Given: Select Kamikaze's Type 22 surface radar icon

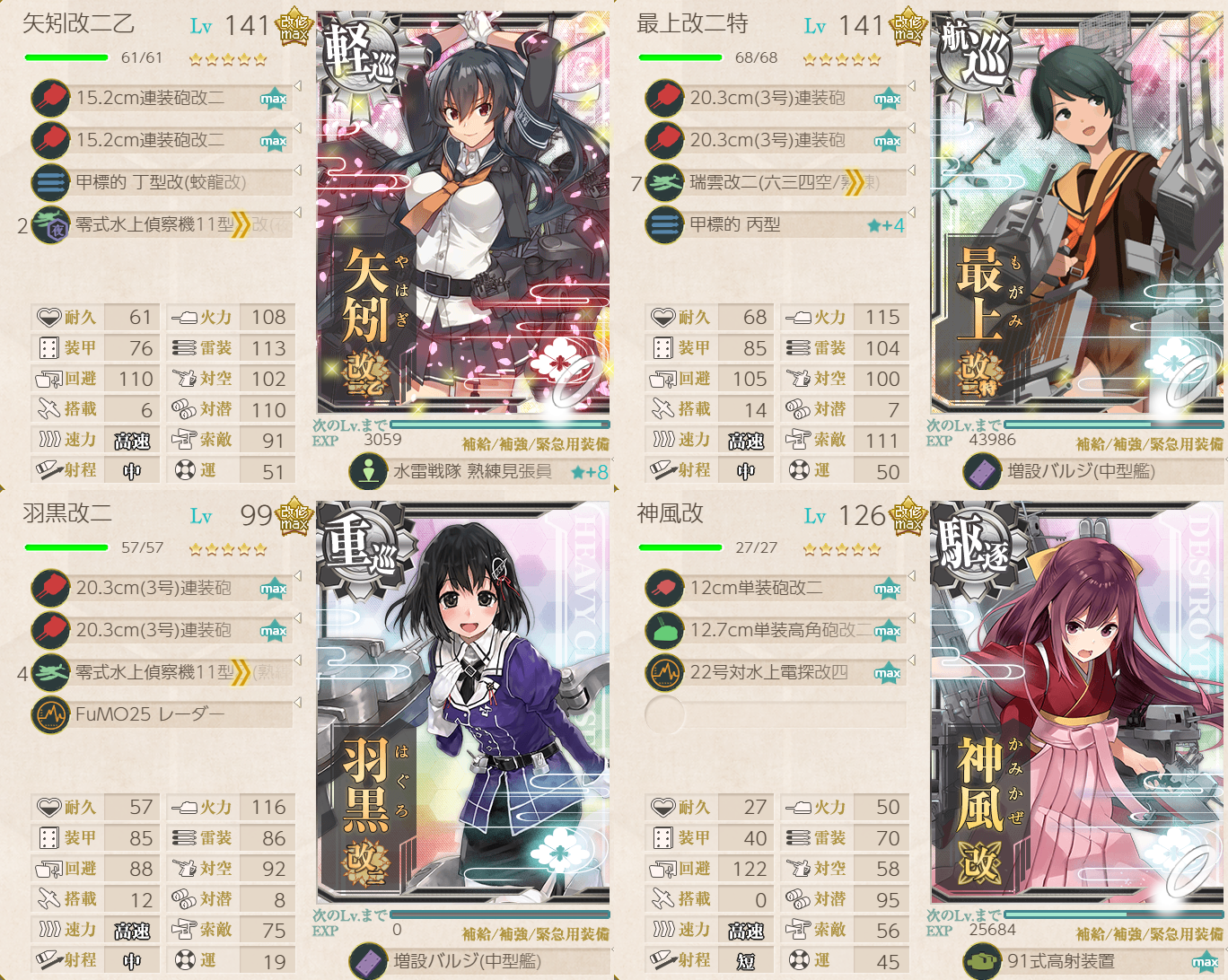Looking at the screenshot, I should (665, 672).
